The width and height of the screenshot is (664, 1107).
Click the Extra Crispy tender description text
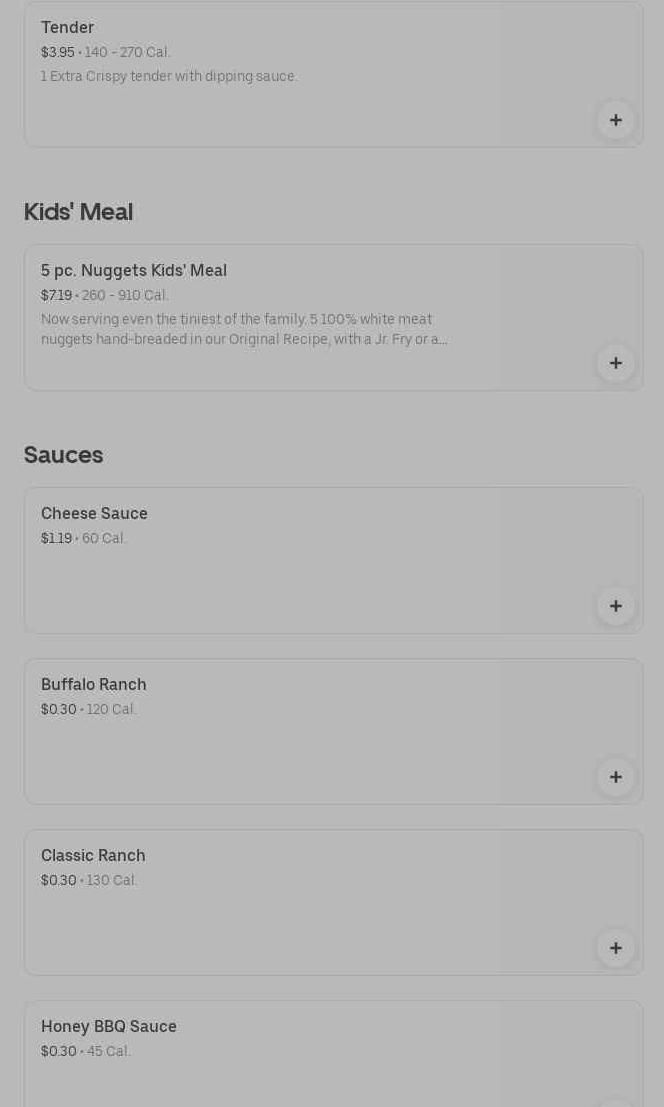(x=169, y=77)
